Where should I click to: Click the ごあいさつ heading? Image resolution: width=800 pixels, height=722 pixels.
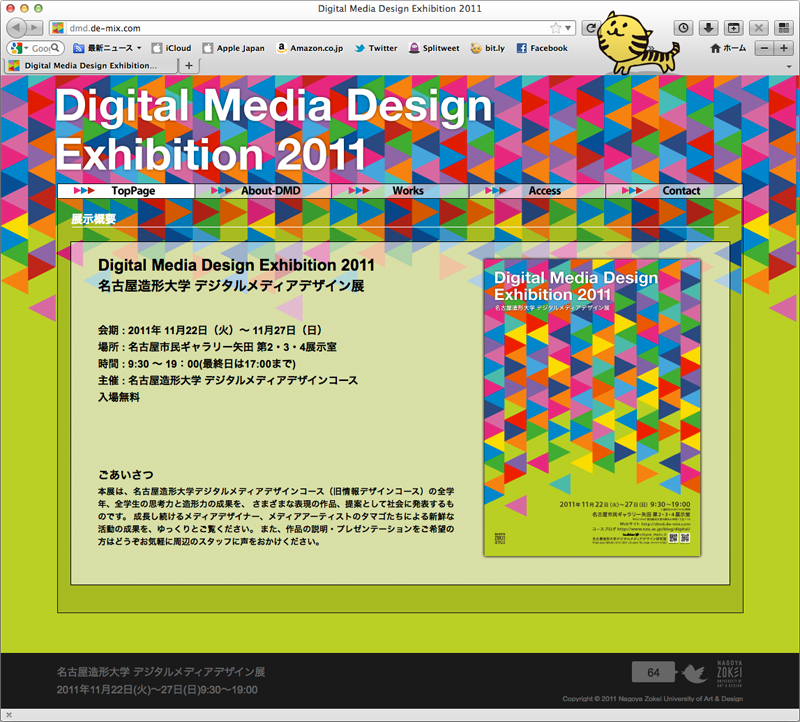(126, 475)
